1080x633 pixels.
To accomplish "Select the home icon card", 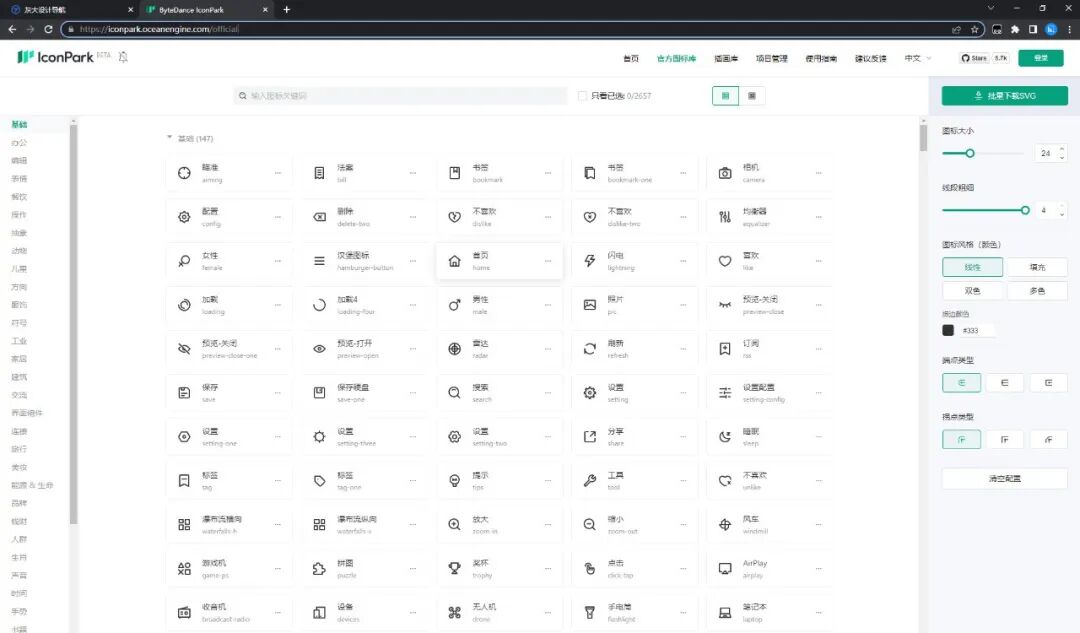I will point(499,261).
